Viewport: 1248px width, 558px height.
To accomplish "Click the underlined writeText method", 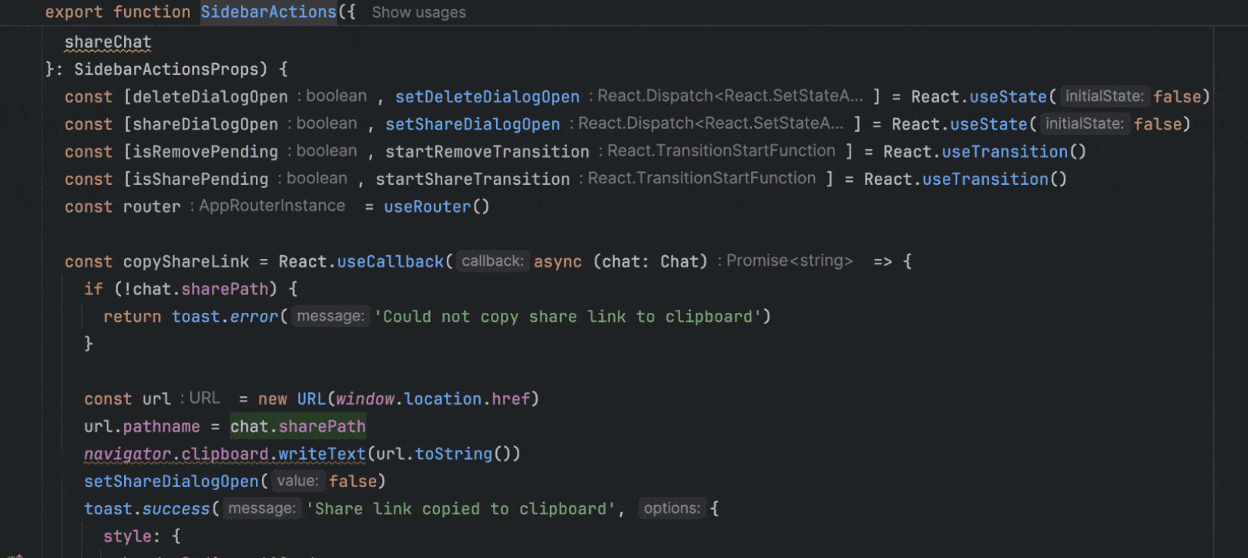I will pyautogui.click(x=322, y=454).
